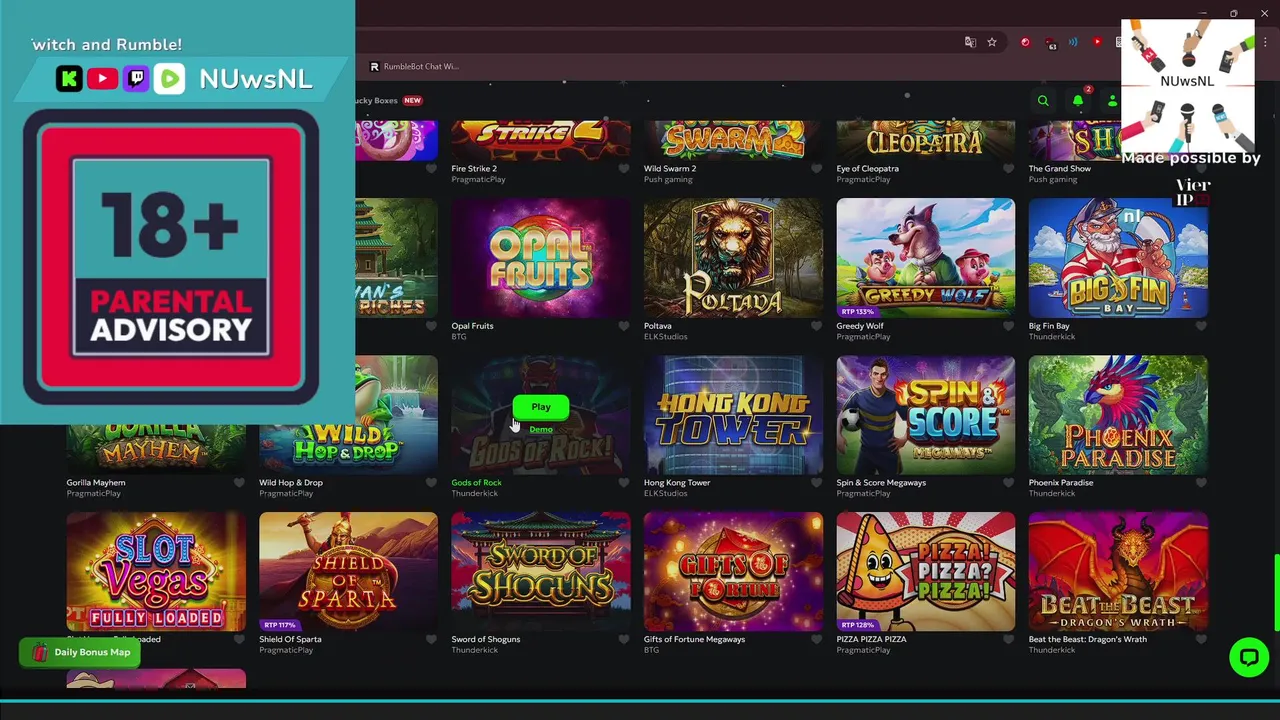Open the Spin & Score Megaways thumbnail
1280x720 pixels.
926,415
